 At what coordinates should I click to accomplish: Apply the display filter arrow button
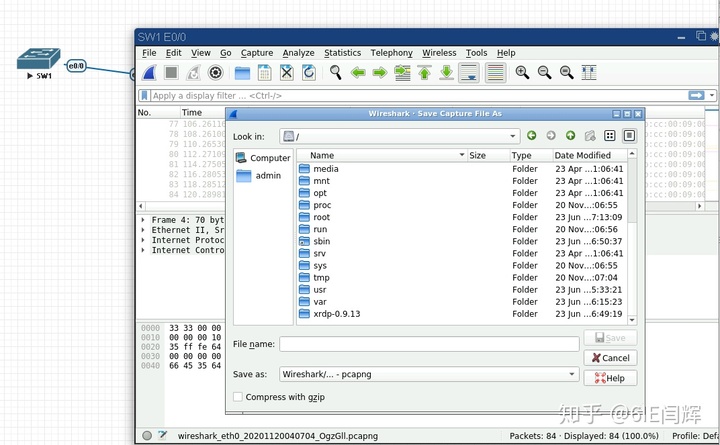(x=696, y=96)
